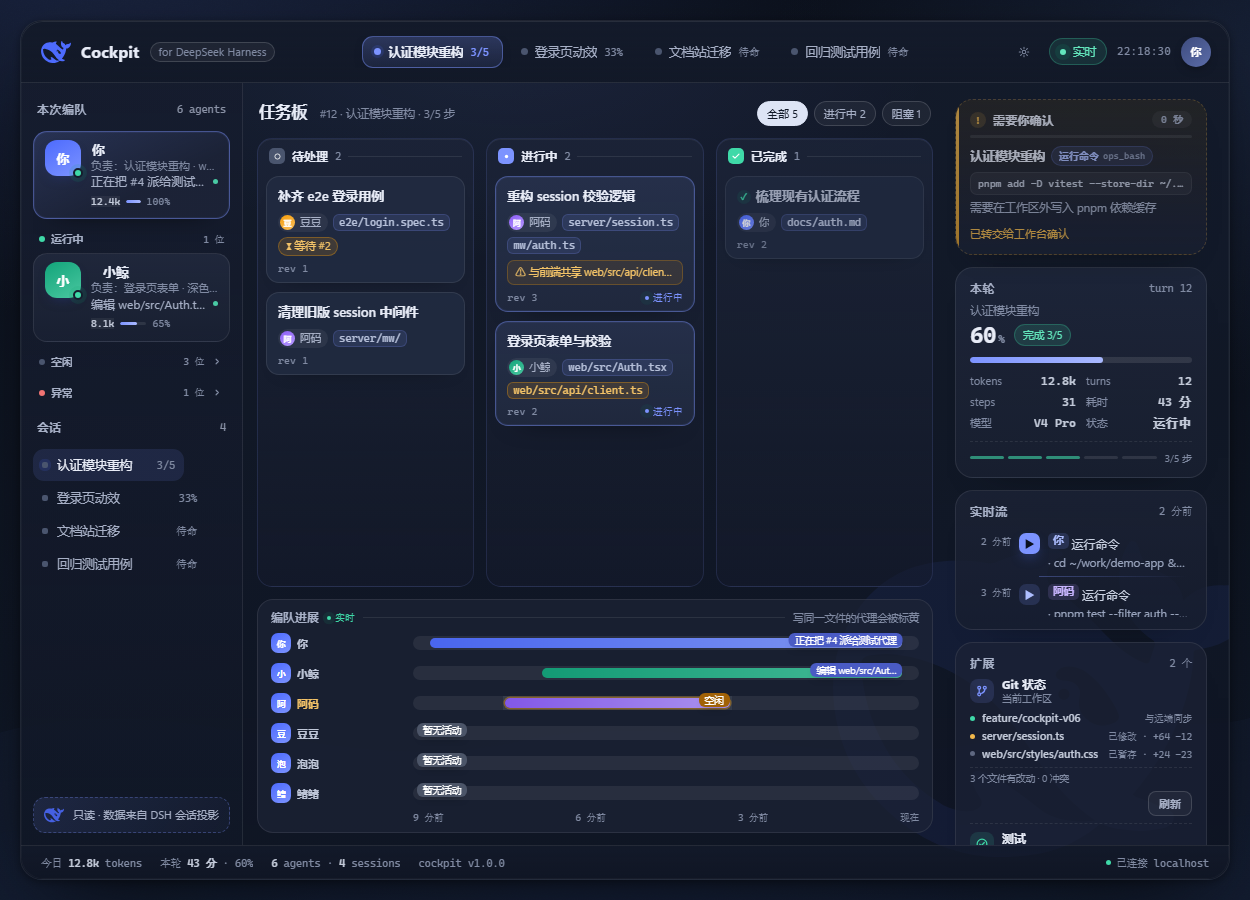
Task: Click the 你 avatar in squad card
Action: tap(63, 158)
